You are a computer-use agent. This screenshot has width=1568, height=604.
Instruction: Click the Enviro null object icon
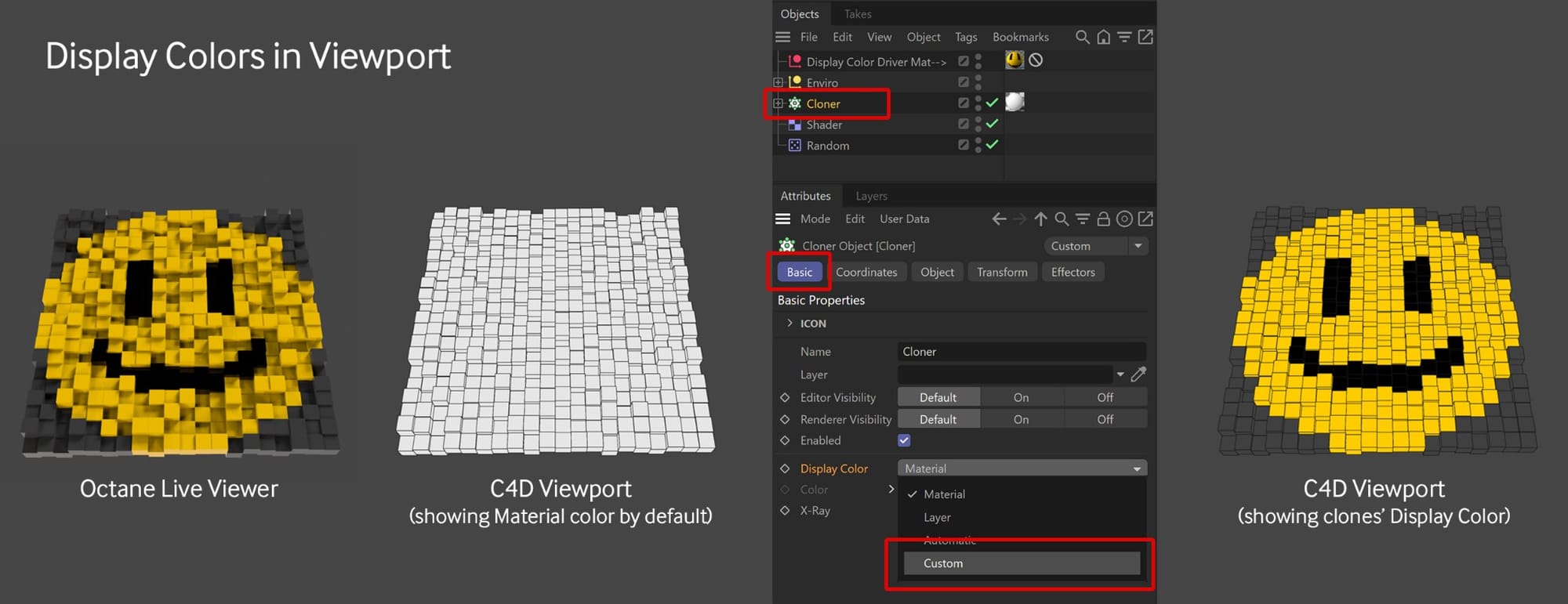[x=795, y=82]
